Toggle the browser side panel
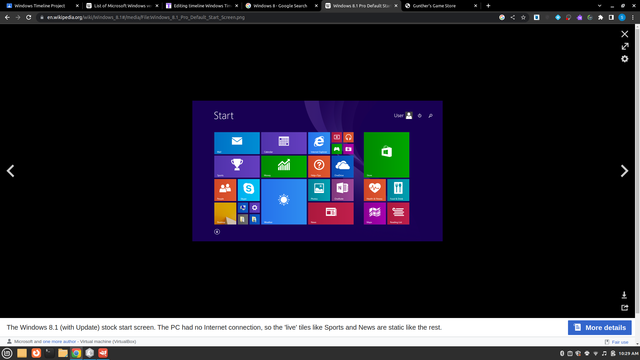This screenshot has width=640, height=360. [611, 18]
